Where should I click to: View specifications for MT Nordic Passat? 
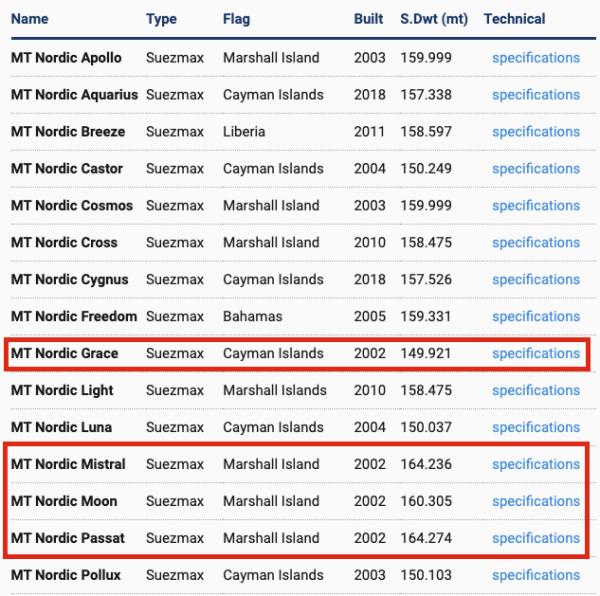point(535,539)
